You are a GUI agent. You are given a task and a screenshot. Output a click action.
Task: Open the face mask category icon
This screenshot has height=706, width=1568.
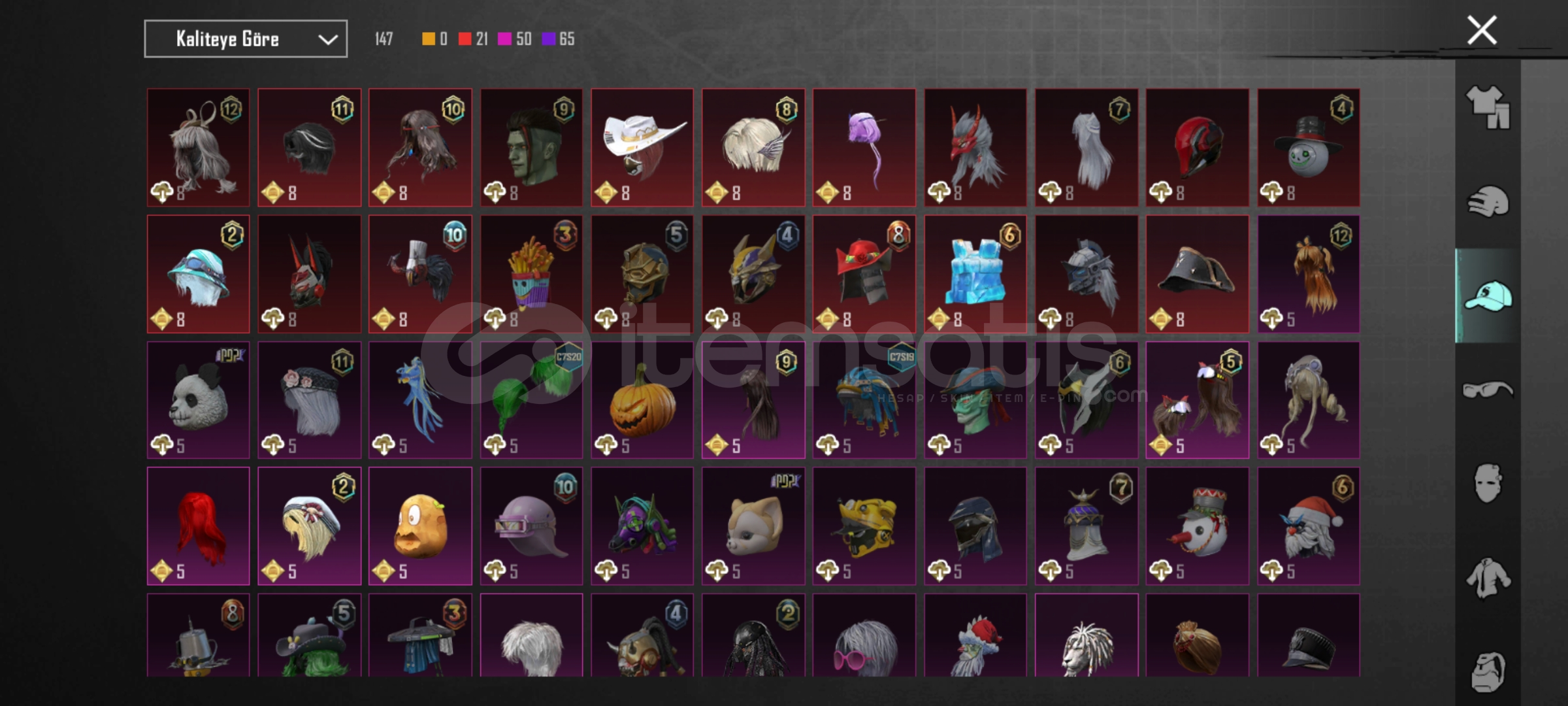coord(1488,484)
